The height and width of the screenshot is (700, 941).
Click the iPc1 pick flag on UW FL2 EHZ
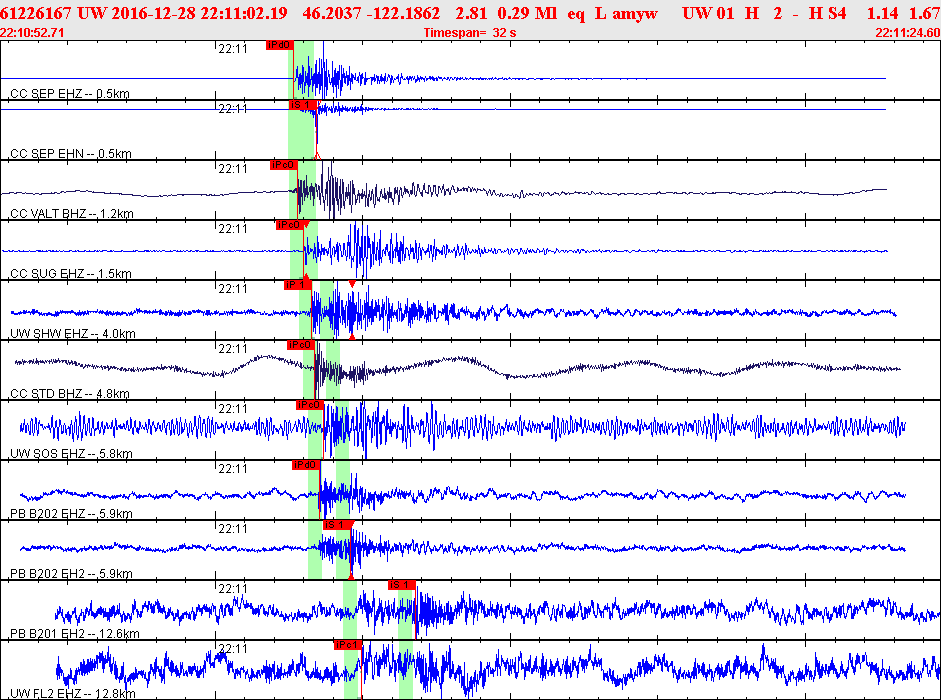click(x=347, y=645)
